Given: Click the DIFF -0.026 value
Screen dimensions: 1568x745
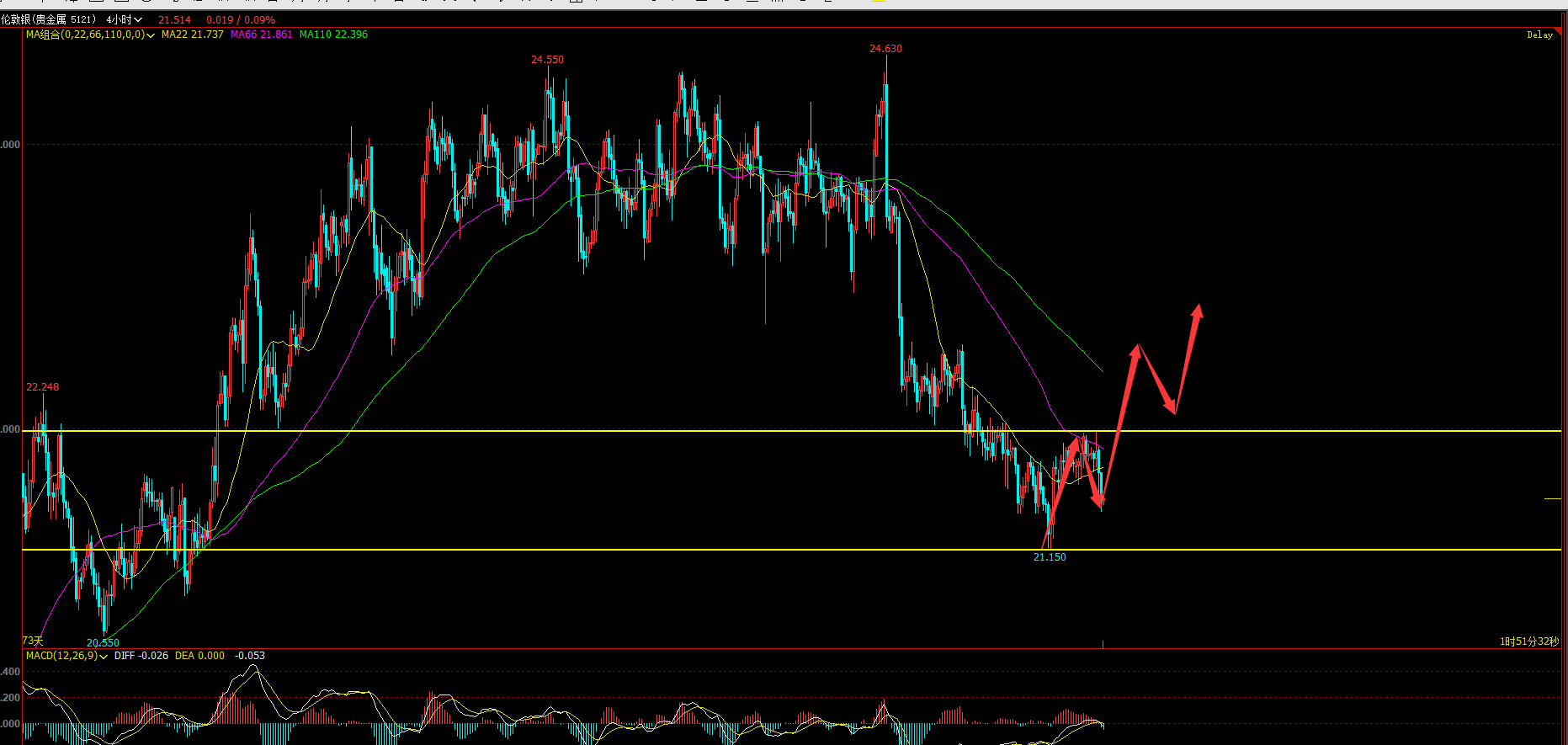Looking at the screenshot, I should point(141,656).
